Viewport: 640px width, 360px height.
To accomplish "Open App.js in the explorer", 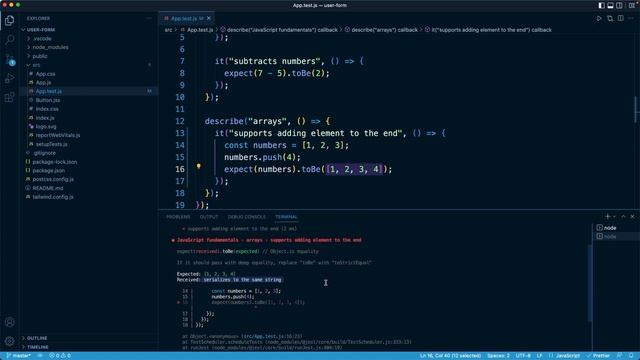I will click(43, 82).
